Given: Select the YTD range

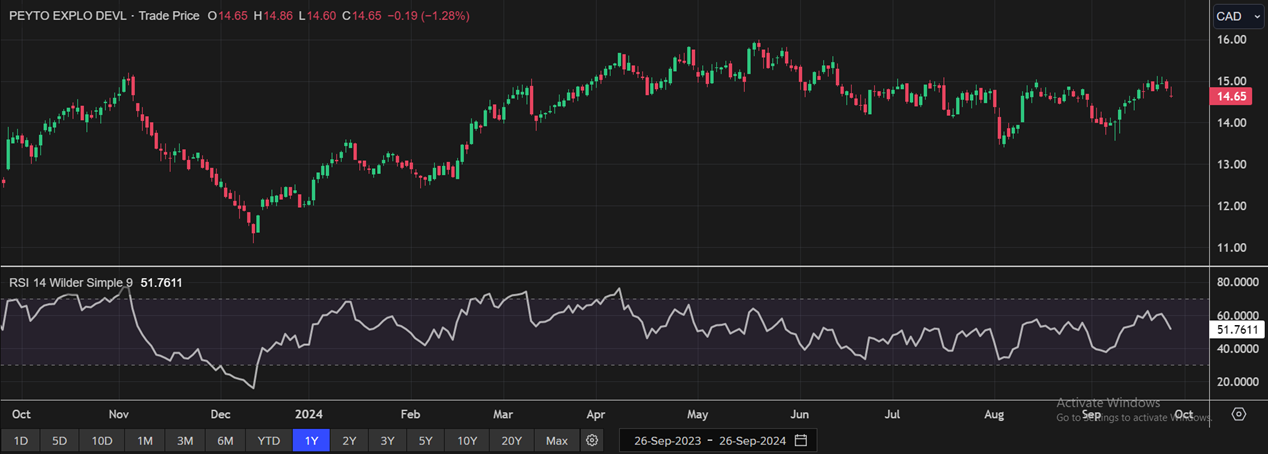Looking at the screenshot, I should [x=268, y=440].
